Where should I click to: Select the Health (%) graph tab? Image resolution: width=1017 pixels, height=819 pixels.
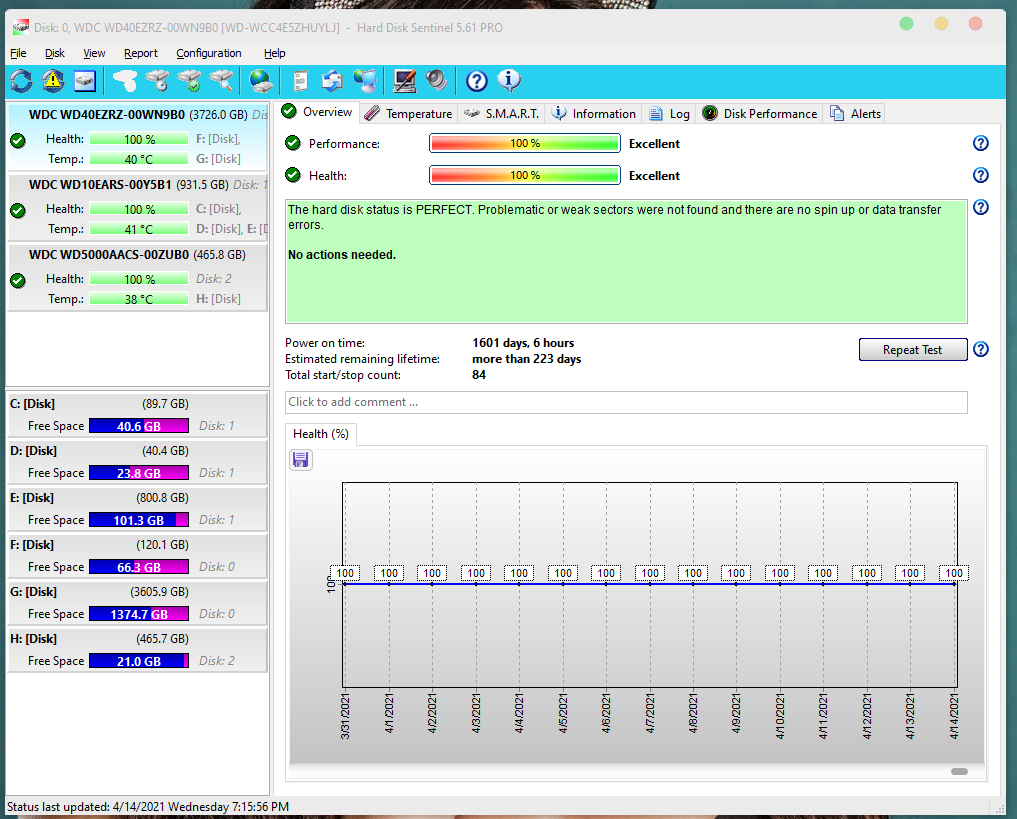(x=320, y=434)
